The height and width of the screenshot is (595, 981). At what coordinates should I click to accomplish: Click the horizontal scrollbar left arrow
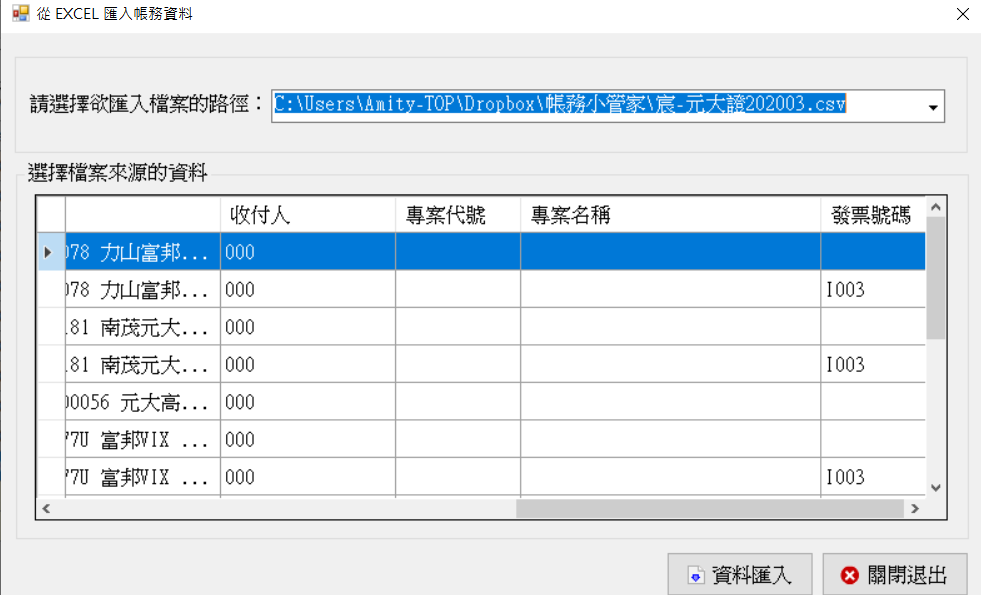click(x=46, y=509)
